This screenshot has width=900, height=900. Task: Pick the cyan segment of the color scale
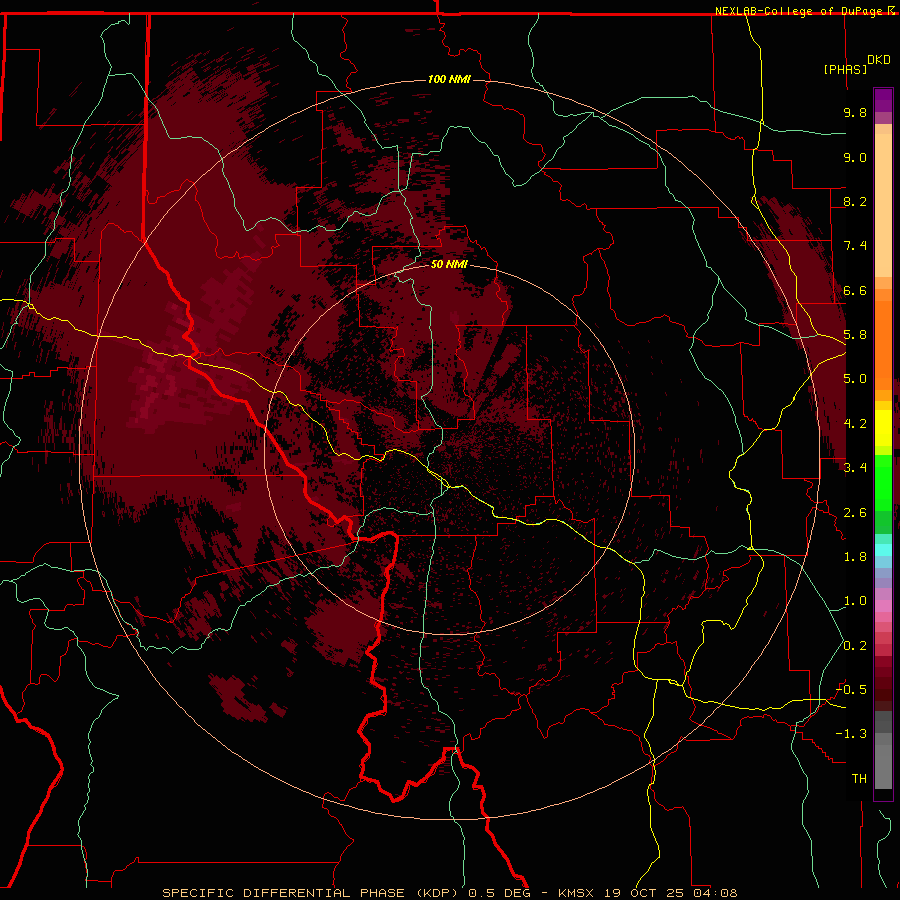pyautogui.click(x=883, y=550)
